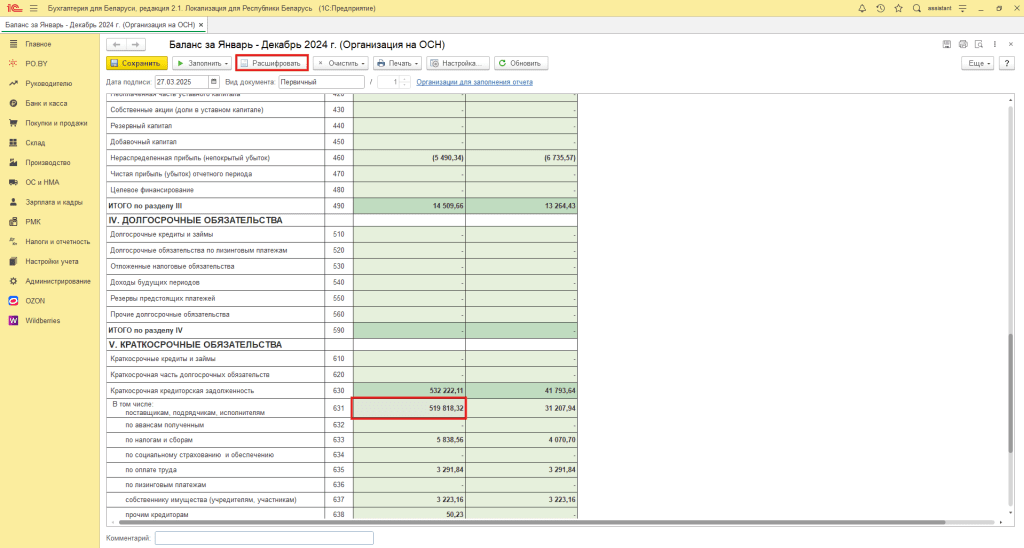Click the 1C application logo
1024x548 pixels.
tap(14, 8)
